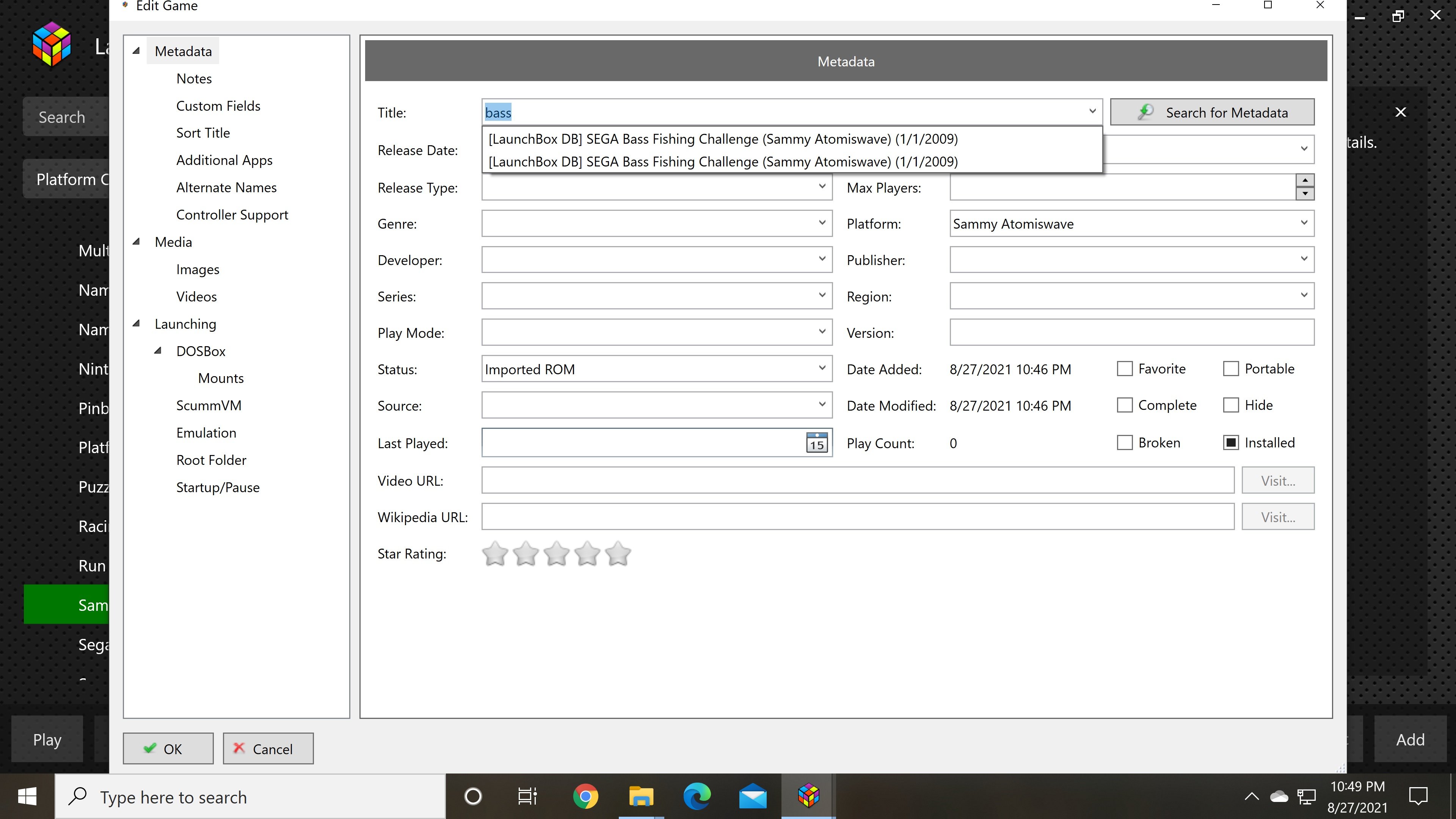Open the Developer dropdown

822,259
